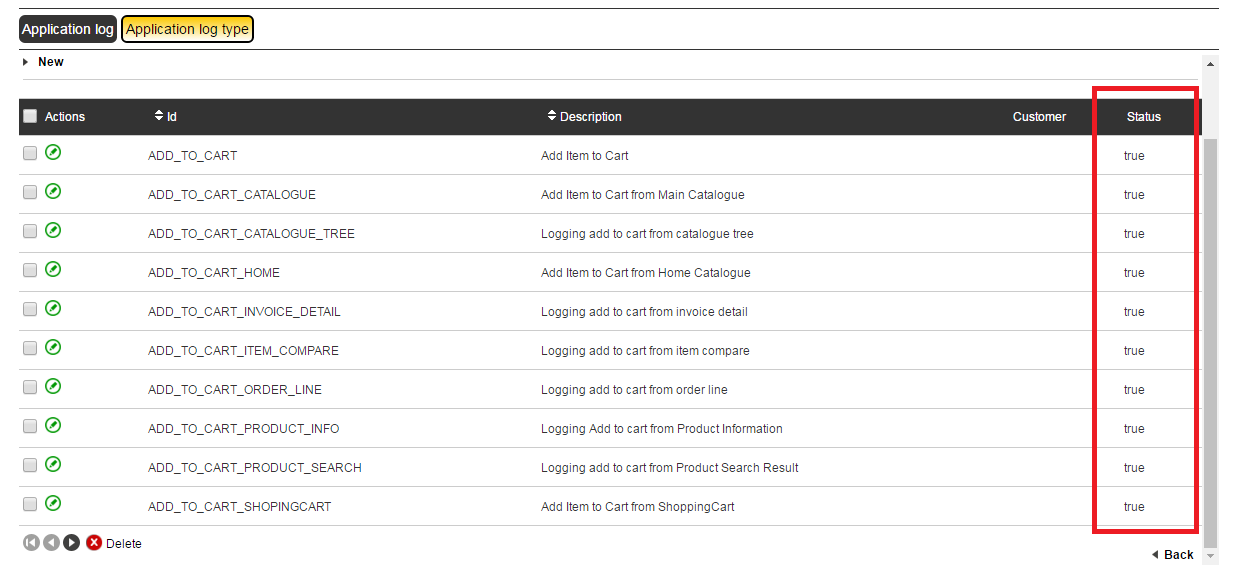Click the Back link

coord(1175,553)
